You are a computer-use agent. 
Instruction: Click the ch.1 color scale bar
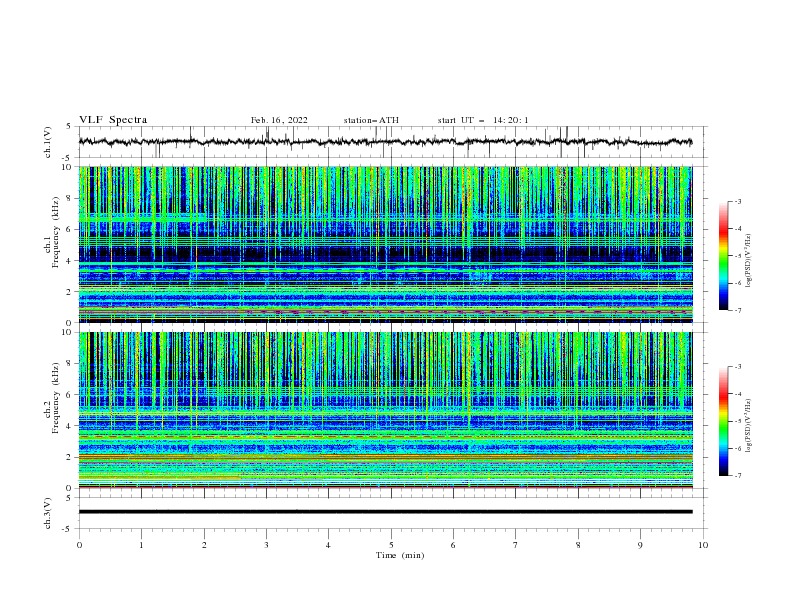723,256
